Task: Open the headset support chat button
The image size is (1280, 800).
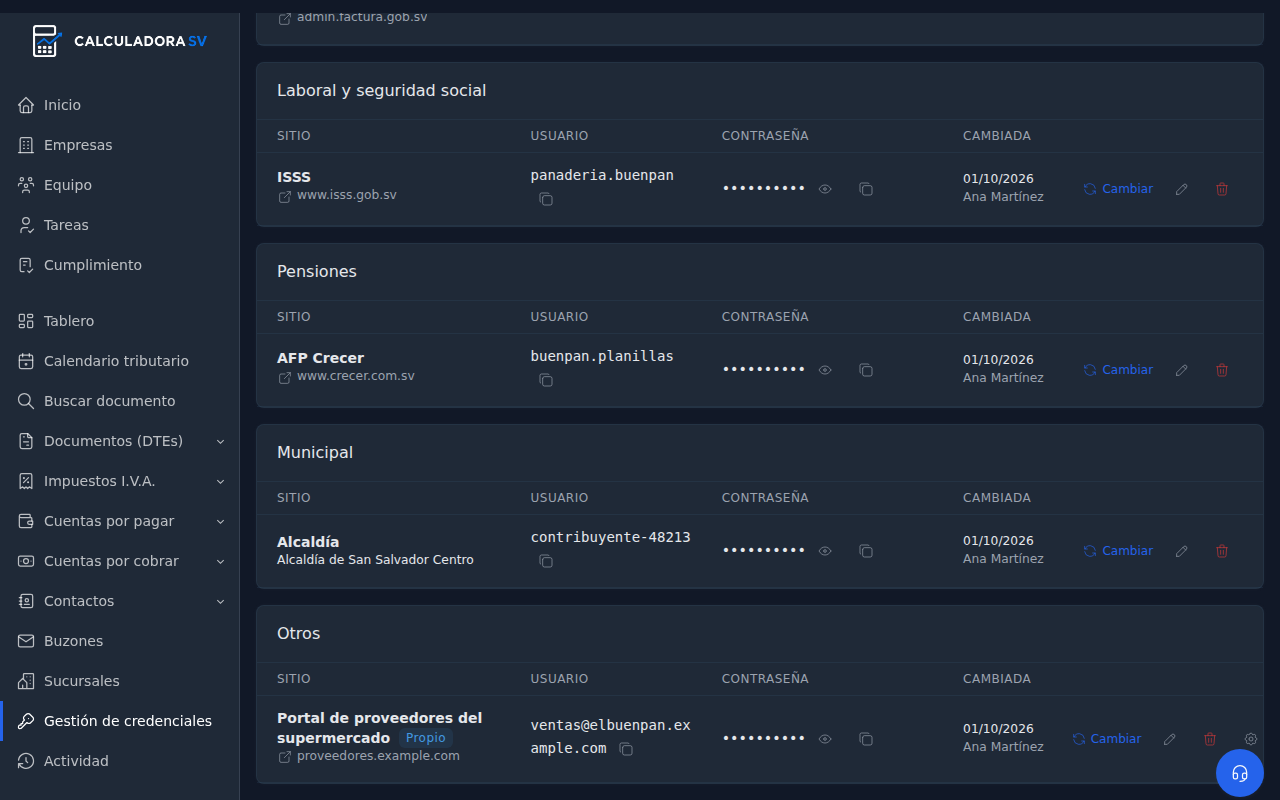Action: [x=1240, y=773]
